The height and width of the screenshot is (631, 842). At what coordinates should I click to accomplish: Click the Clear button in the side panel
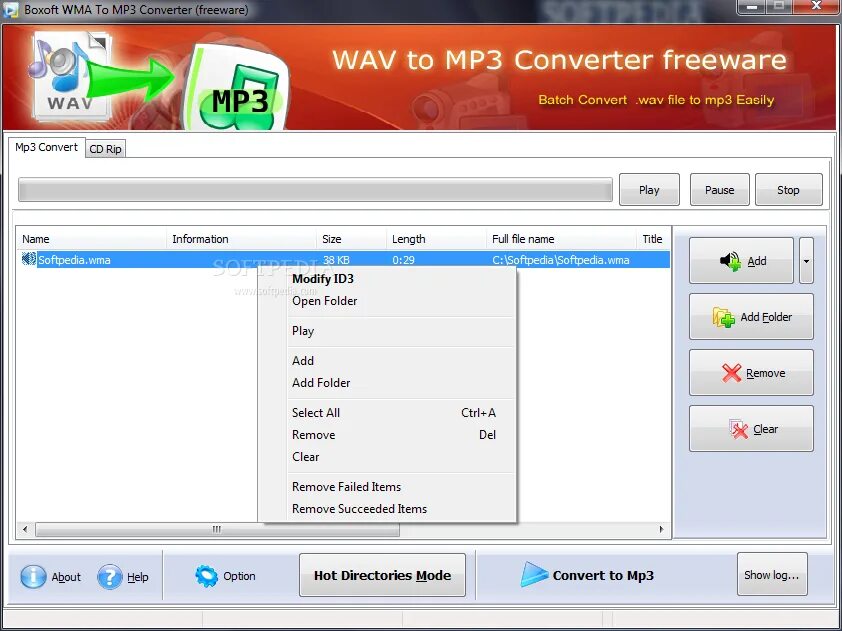click(x=751, y=429)
